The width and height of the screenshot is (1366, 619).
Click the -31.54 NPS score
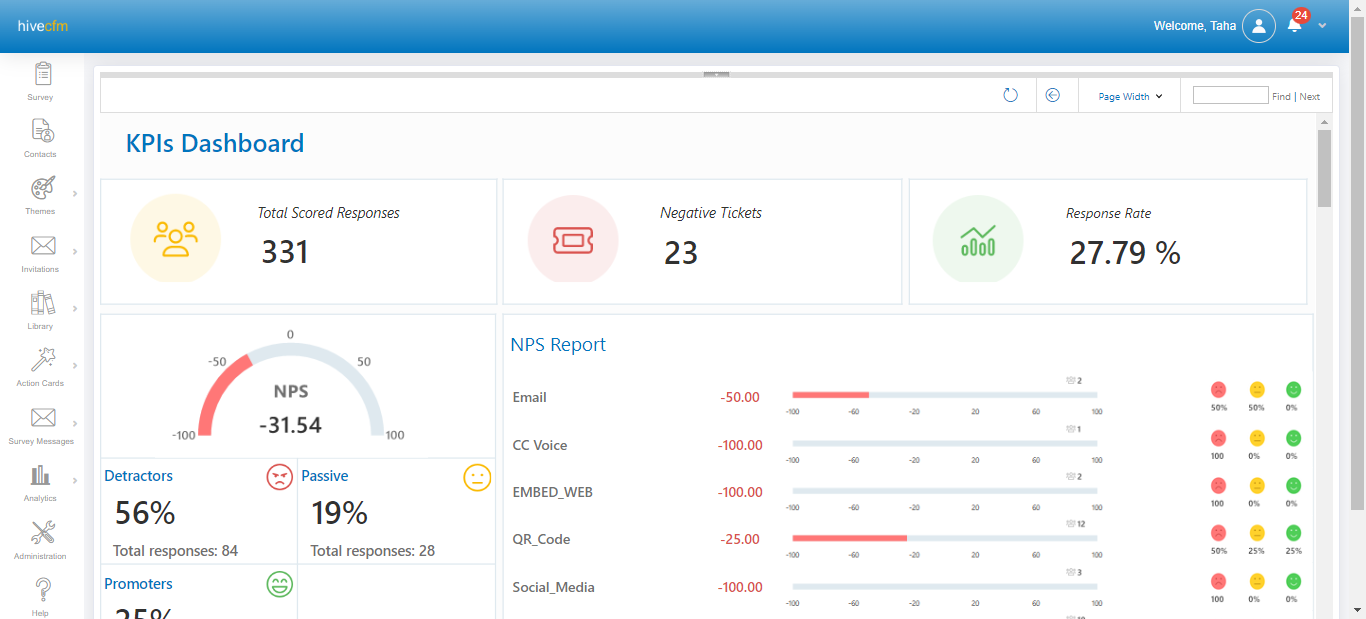coord(290,425)
